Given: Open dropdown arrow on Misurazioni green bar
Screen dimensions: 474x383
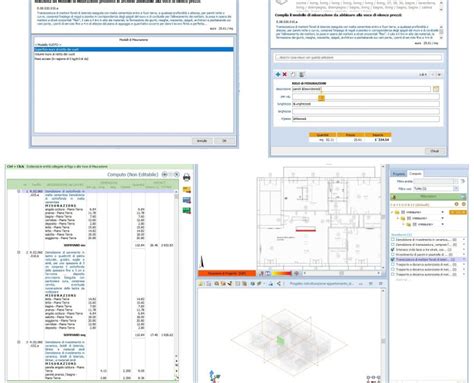Looking at the screenshot, I should pyautogui.click(x=463, y=197).
